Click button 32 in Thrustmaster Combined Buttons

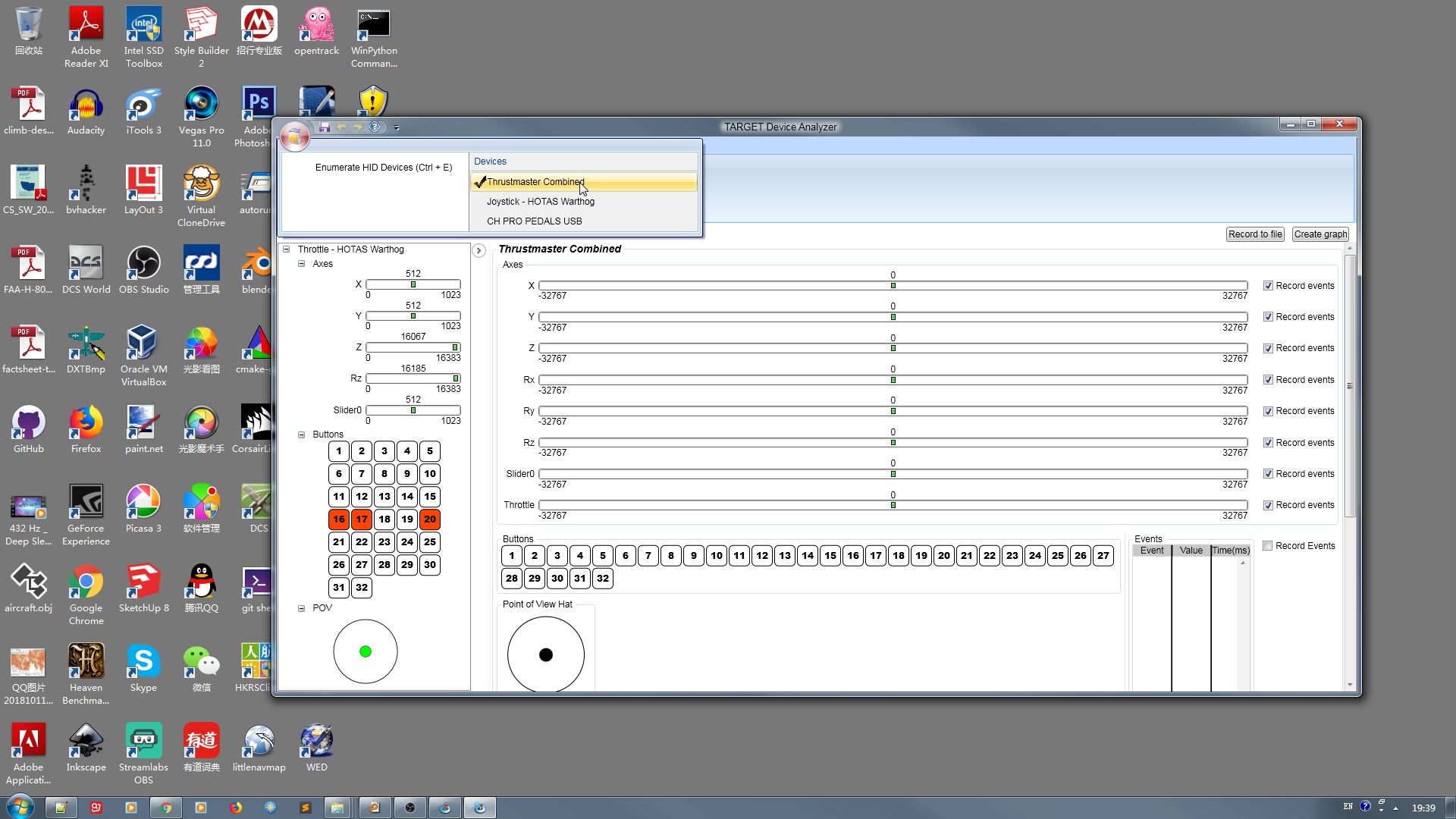coord(603,579)
